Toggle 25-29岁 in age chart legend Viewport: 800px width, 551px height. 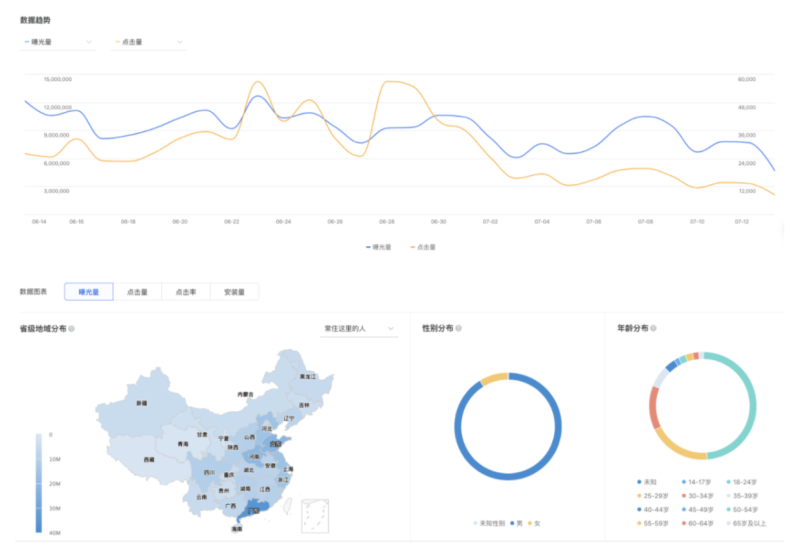[x=654, y=495]
